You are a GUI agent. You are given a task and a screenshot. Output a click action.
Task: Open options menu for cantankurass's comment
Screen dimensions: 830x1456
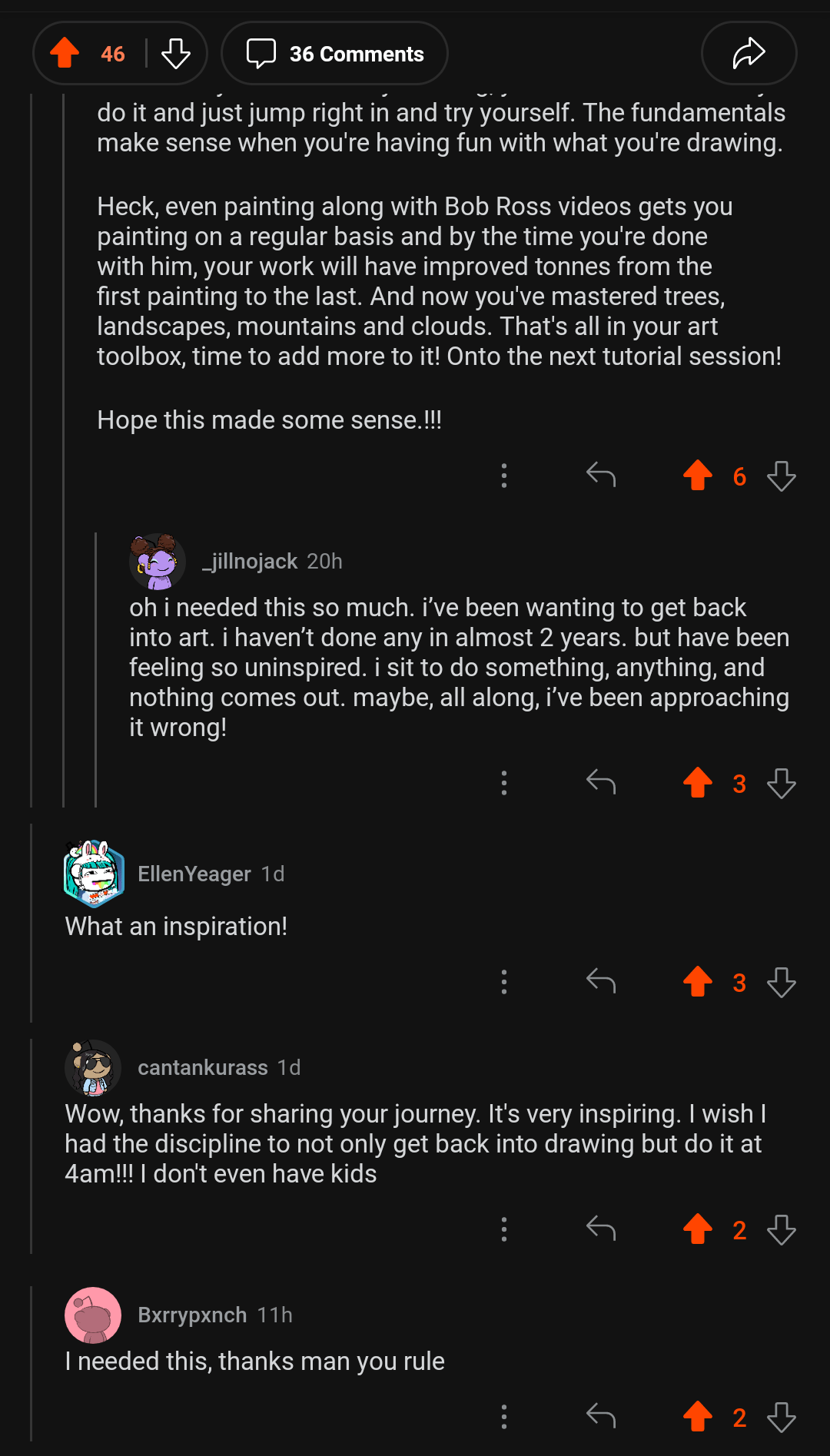click(x=504, y=1229)
